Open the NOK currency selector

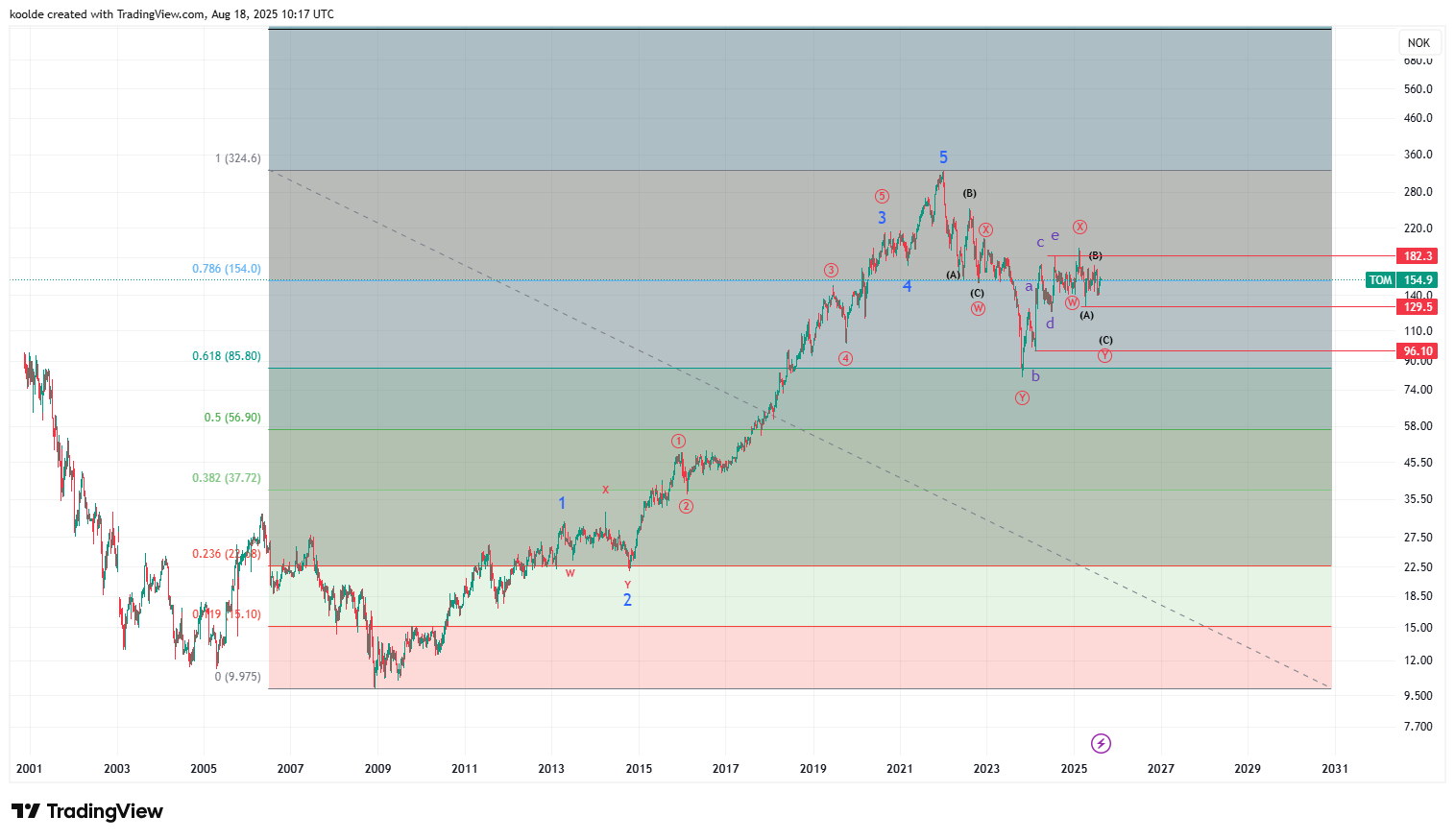tap(1419, 43)
